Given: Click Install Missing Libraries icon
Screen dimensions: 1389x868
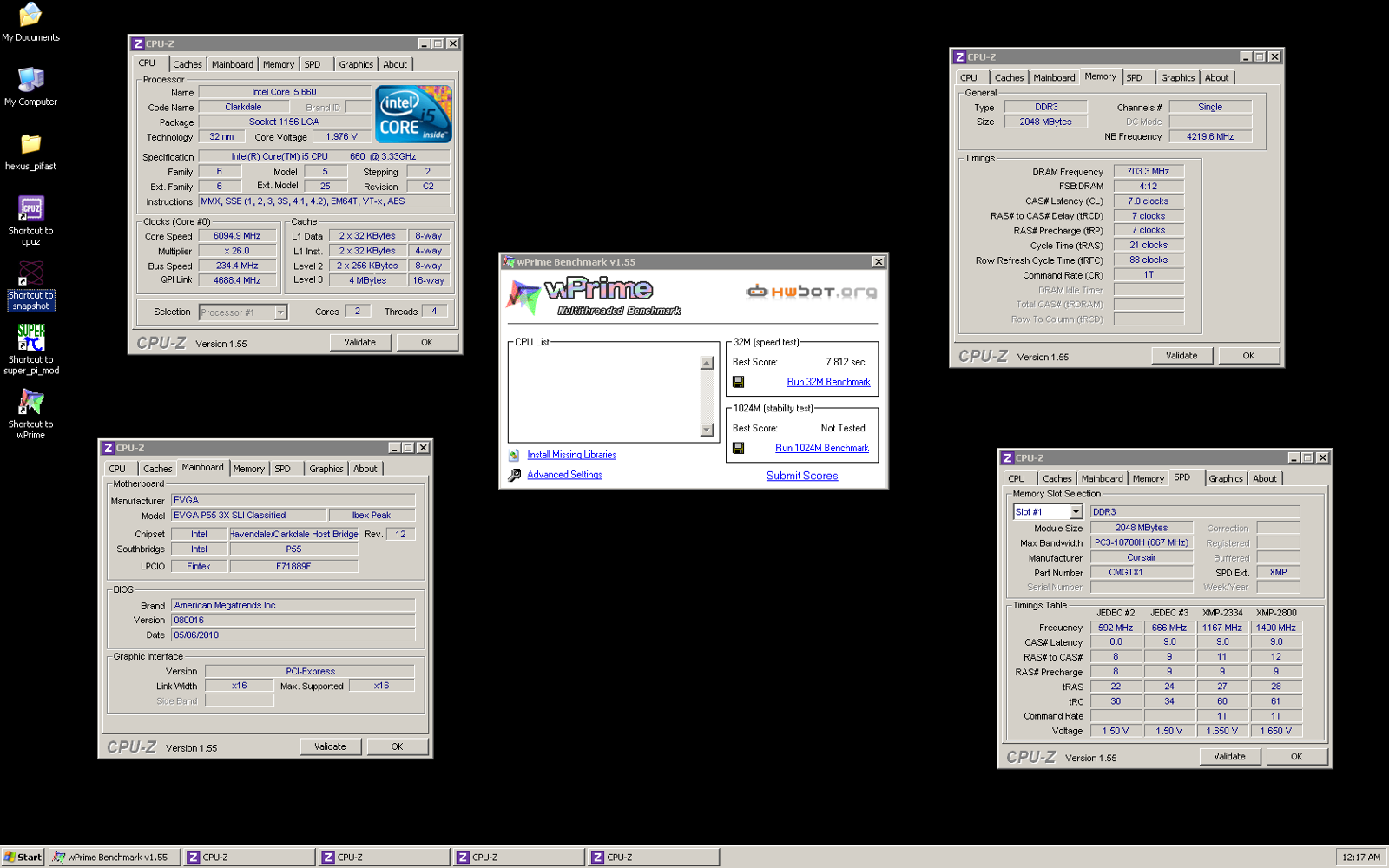Looking at the screenshot, I should (x=514, y=455).
